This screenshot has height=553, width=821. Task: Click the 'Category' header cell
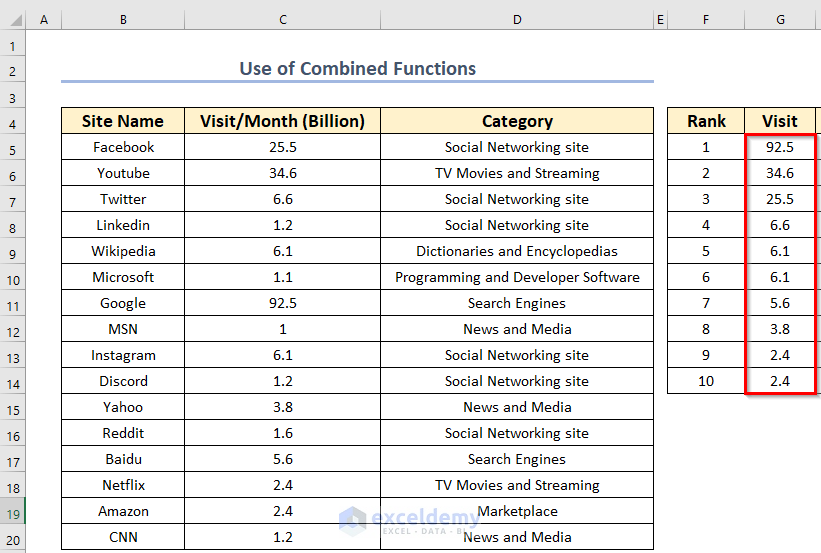517,121
